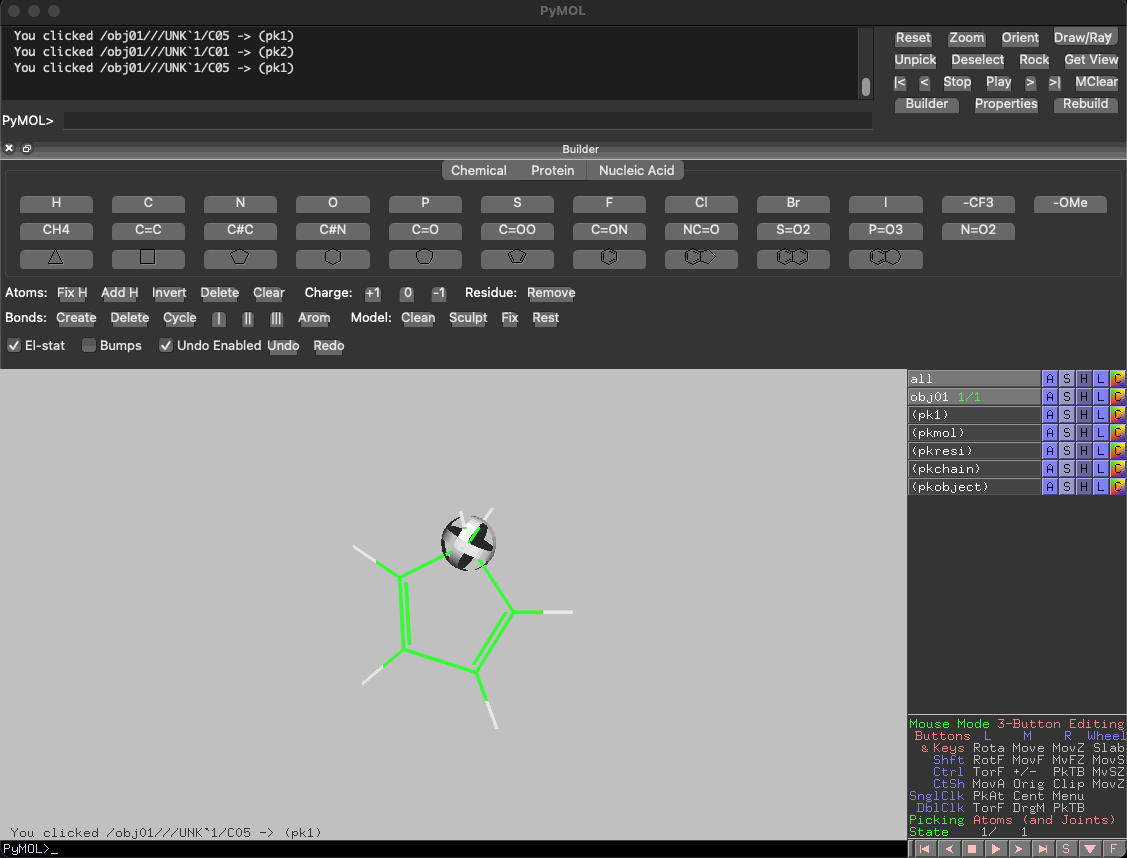1127x858 pixels.
Task: Open Hide menu for obj01
Action: pyautogui.click(x=1084, y=397)
